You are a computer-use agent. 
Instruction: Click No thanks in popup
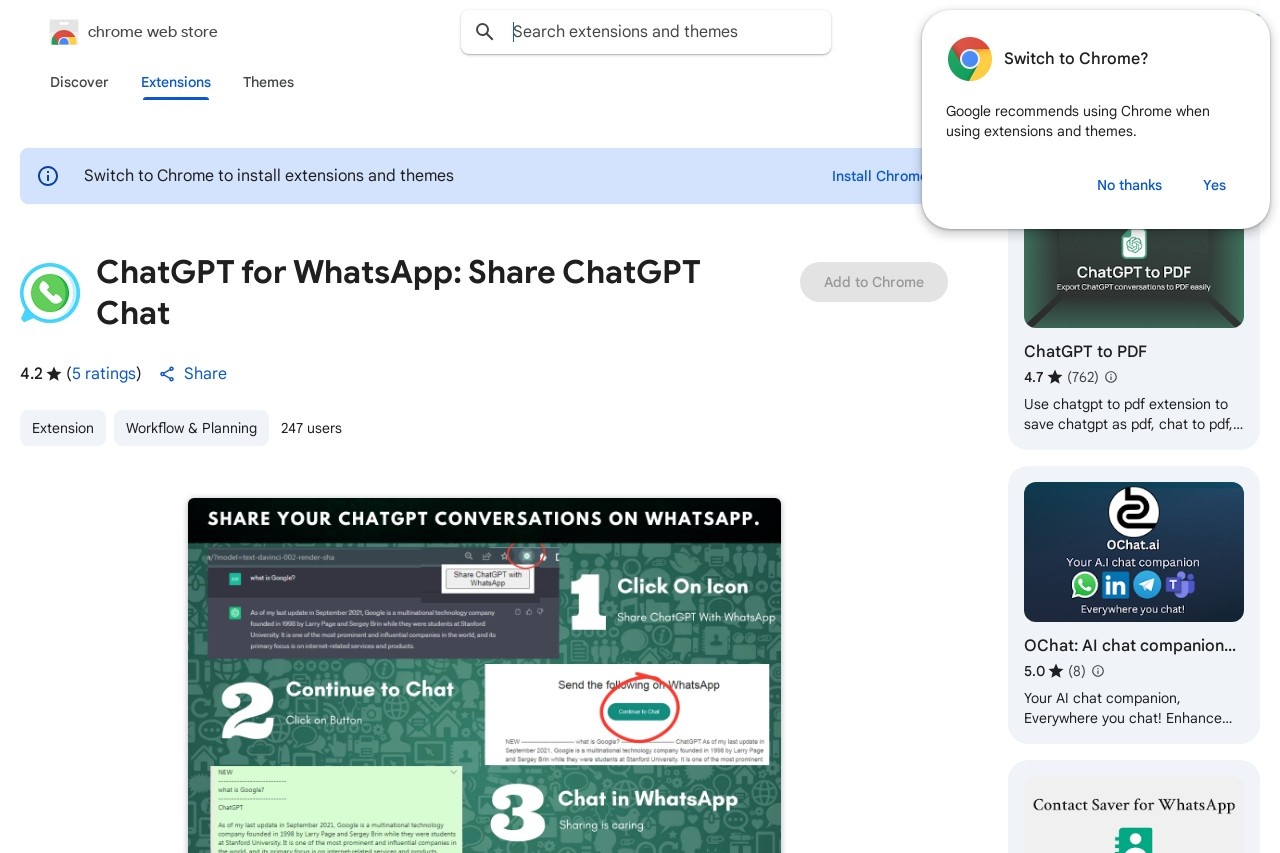click(x=1129, y=185)
